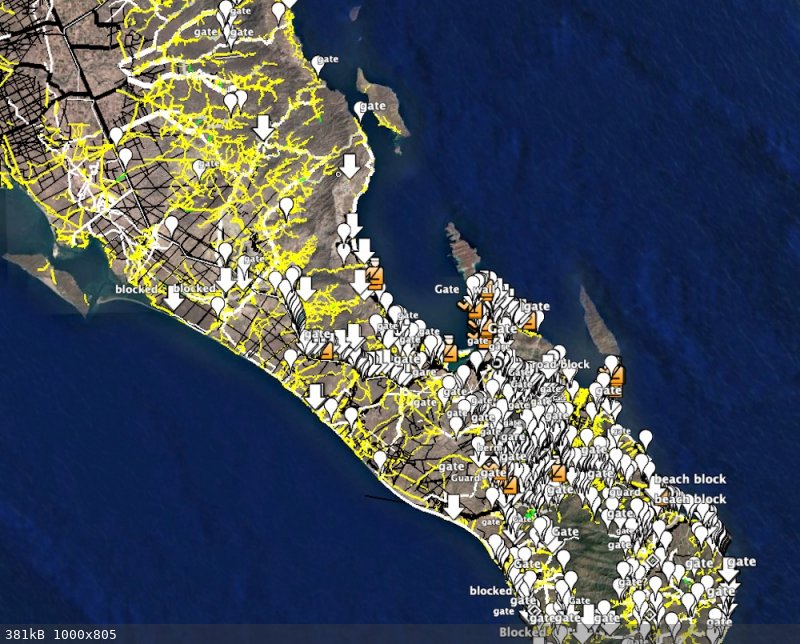Select the white arrow on the southwest shoreline

[453, 506]
